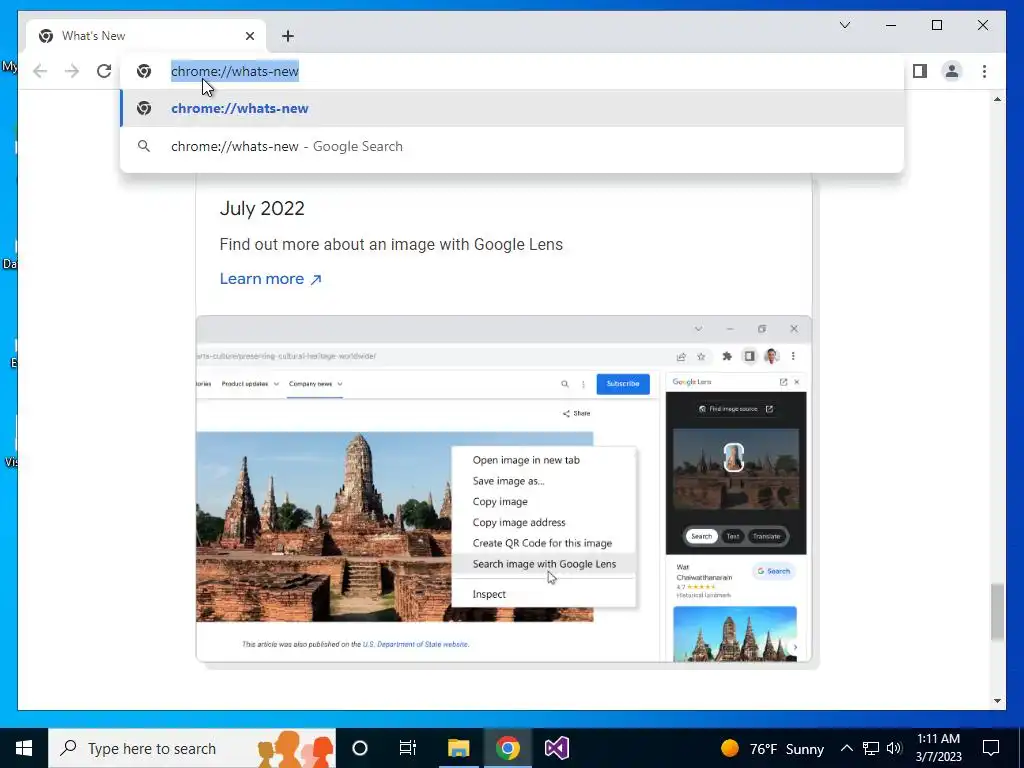Screen dimensions: 1024x768
Task: Close the What's New tab
Action: click(249, 36)
